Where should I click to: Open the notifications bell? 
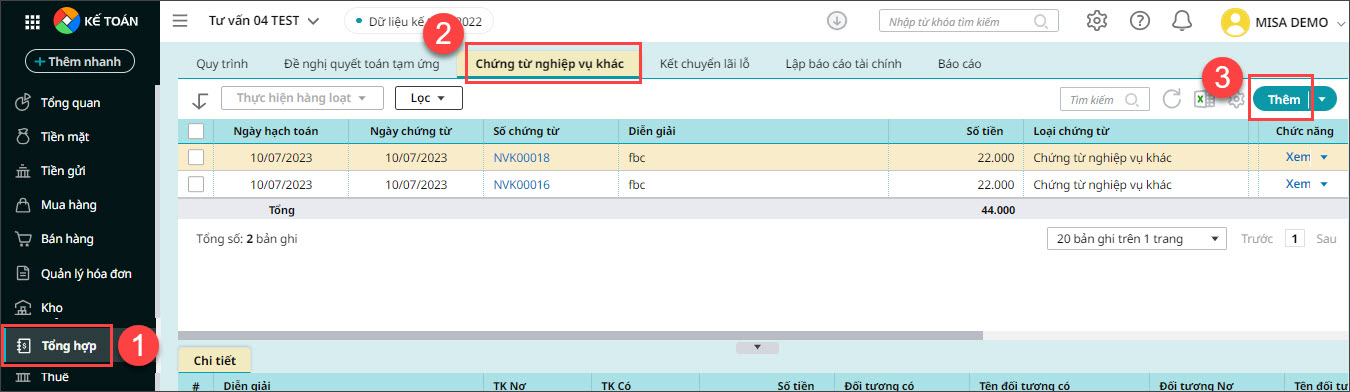[1182, 21]
